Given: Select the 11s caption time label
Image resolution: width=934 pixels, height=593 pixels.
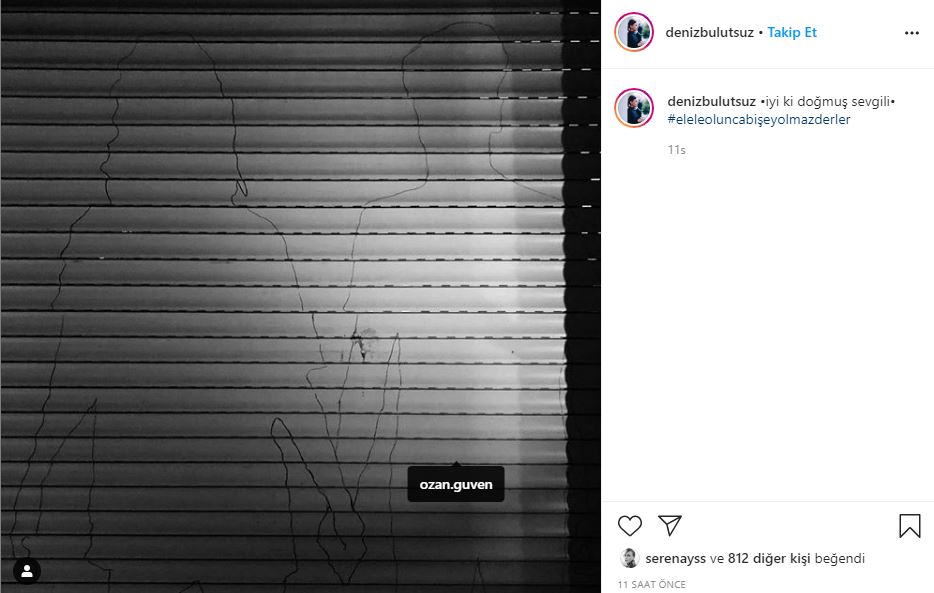Looking at the screenshot, I should click(x=677, y=150).
